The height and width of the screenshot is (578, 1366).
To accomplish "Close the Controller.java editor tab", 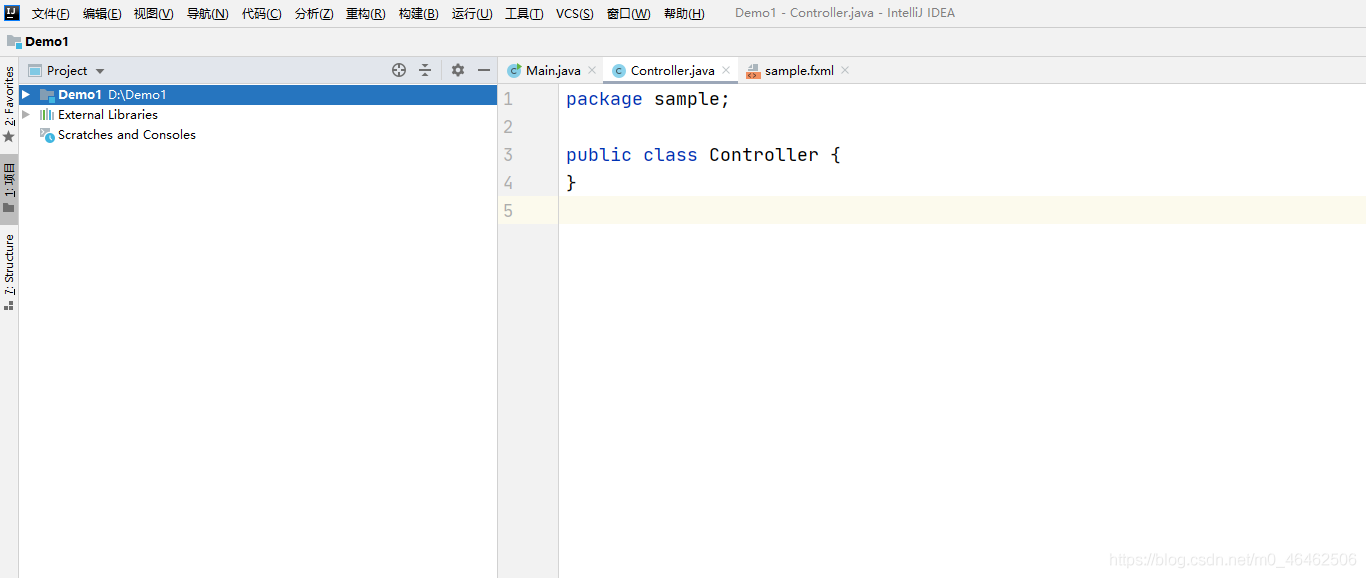I will coord(726,71).
